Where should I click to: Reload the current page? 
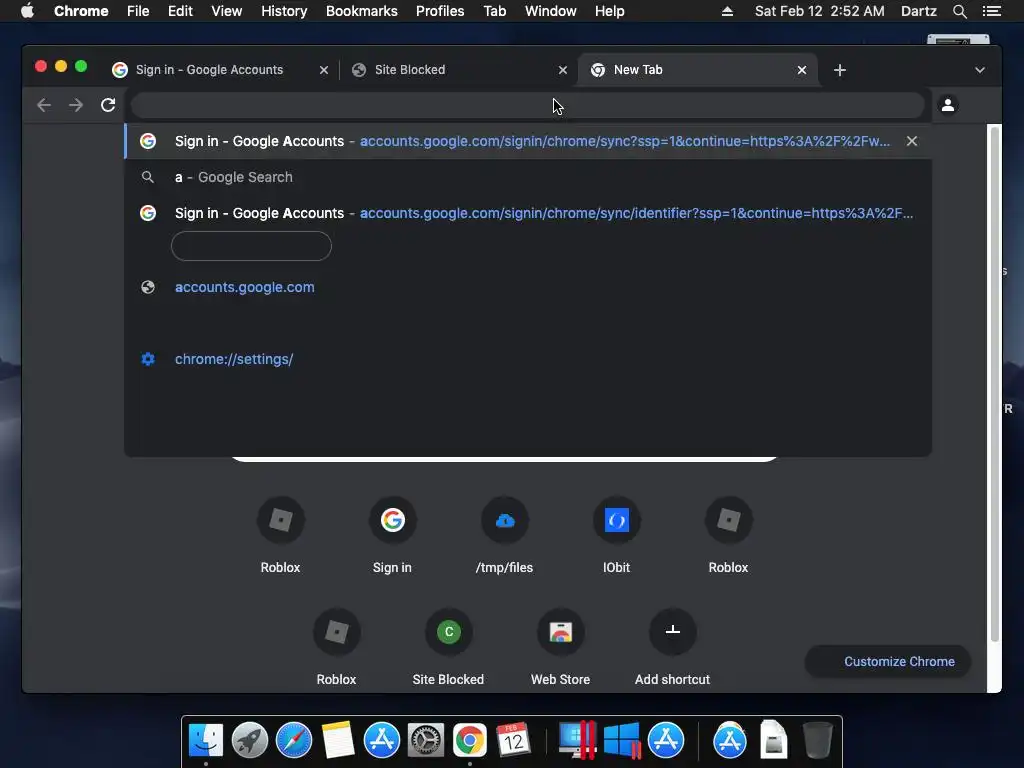tap(108, 105)
